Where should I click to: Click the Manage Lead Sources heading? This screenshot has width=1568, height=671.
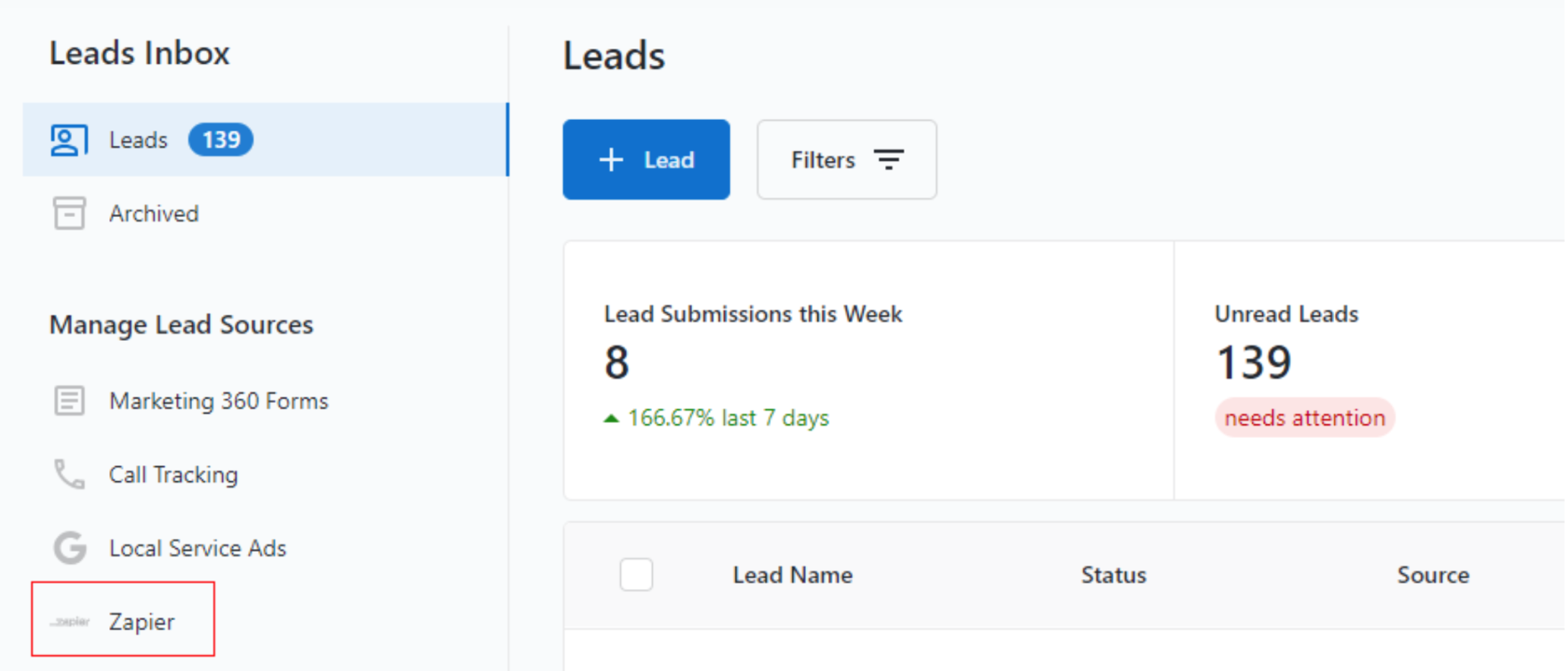pyautogui.click(x=181, y=325)
